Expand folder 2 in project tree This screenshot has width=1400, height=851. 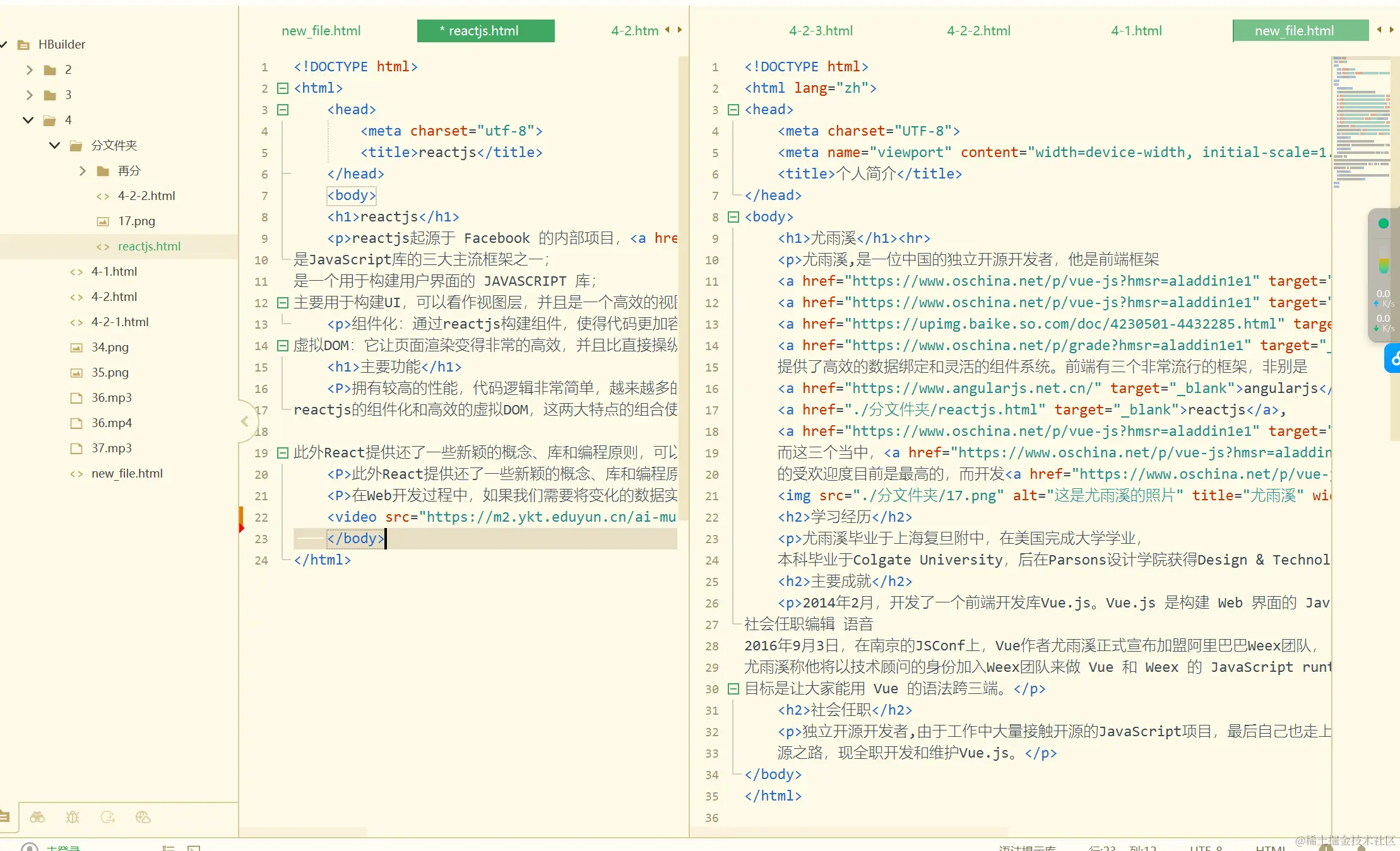[29, 69]
